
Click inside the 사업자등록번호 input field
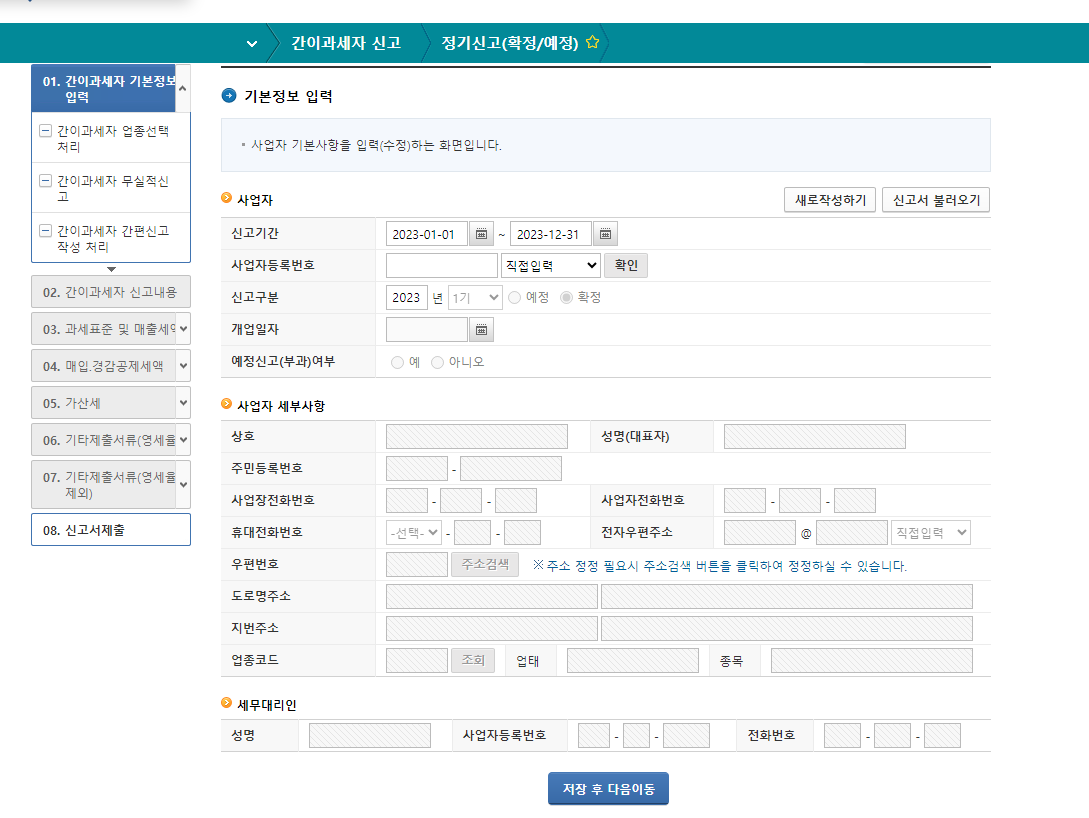point(440,265)
